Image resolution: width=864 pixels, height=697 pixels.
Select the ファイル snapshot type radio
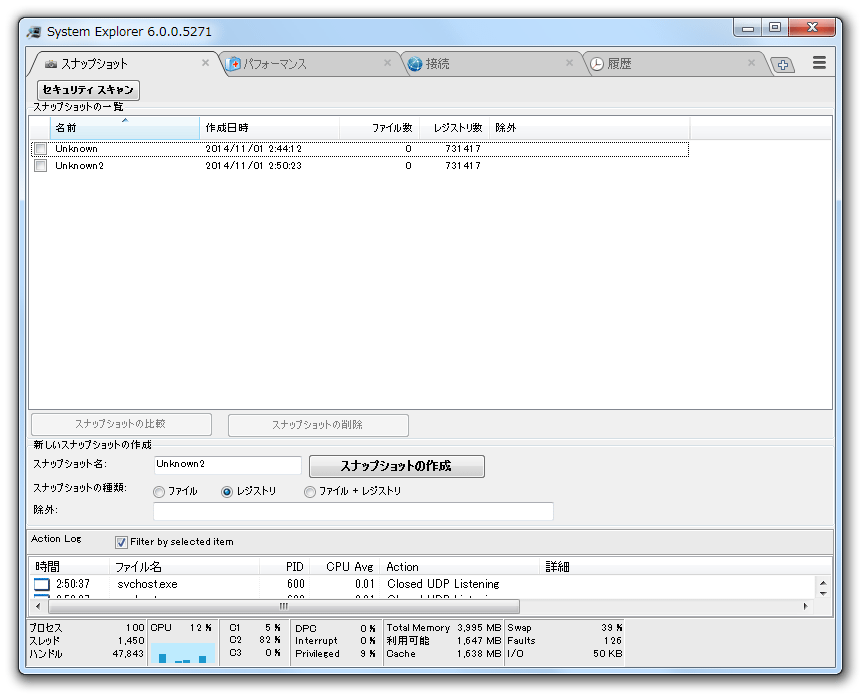point(159,491)
